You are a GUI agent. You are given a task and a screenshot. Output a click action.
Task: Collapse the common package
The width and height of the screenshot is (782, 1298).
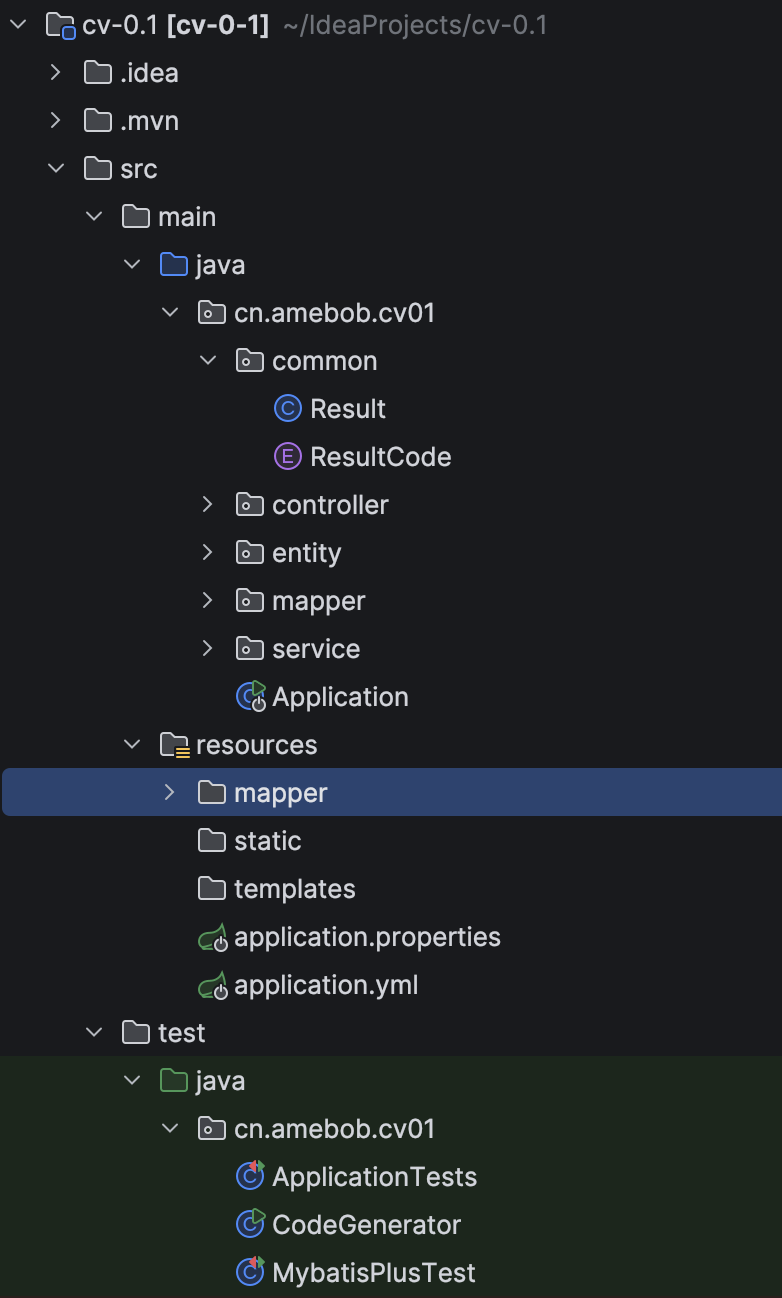(208, 361)
